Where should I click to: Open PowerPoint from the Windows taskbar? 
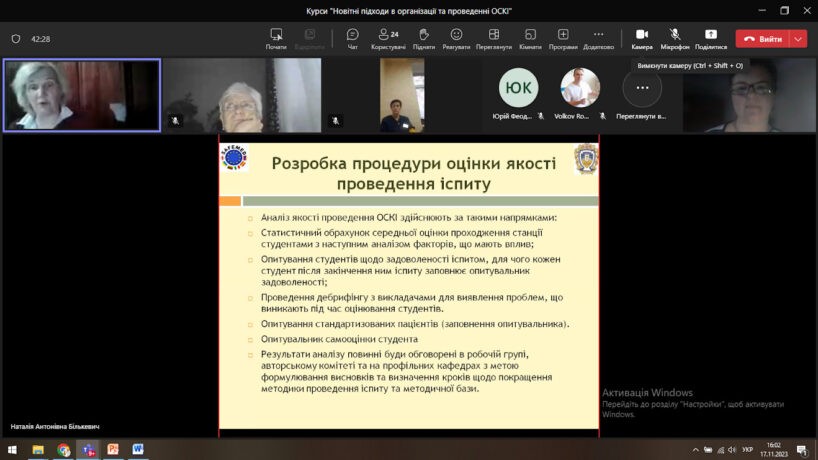[113, 450]
